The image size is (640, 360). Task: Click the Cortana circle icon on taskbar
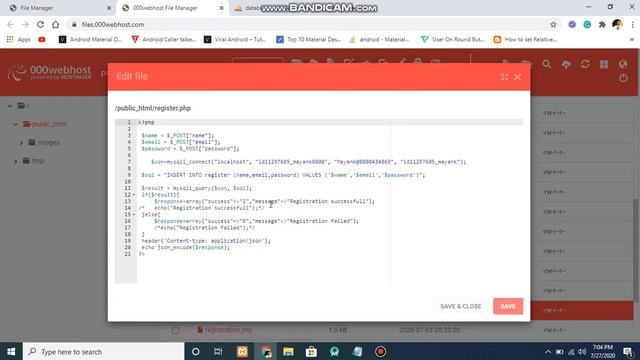click(x=196, y=351)
